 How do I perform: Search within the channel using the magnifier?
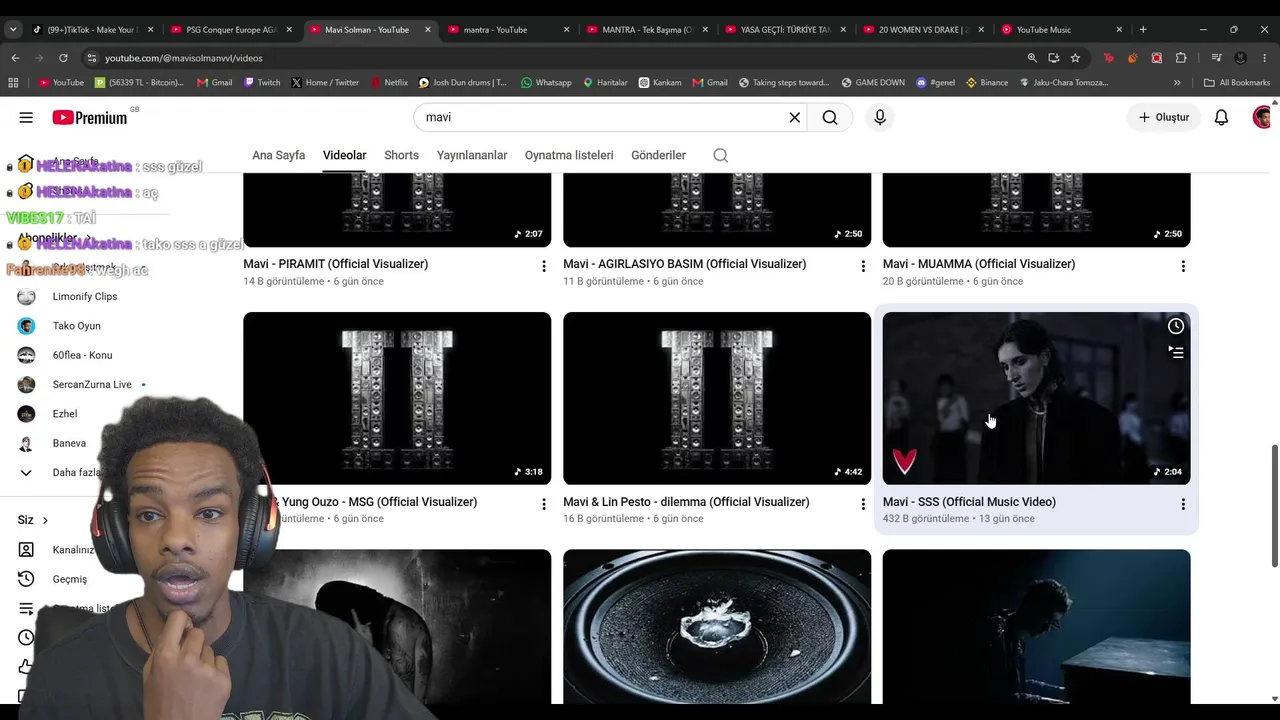tap(720, 155)
